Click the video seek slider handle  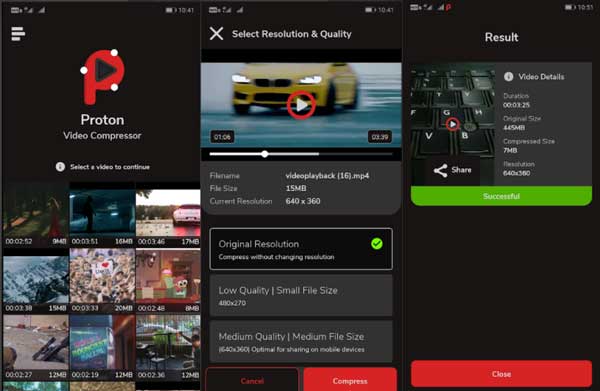[265, 154]
